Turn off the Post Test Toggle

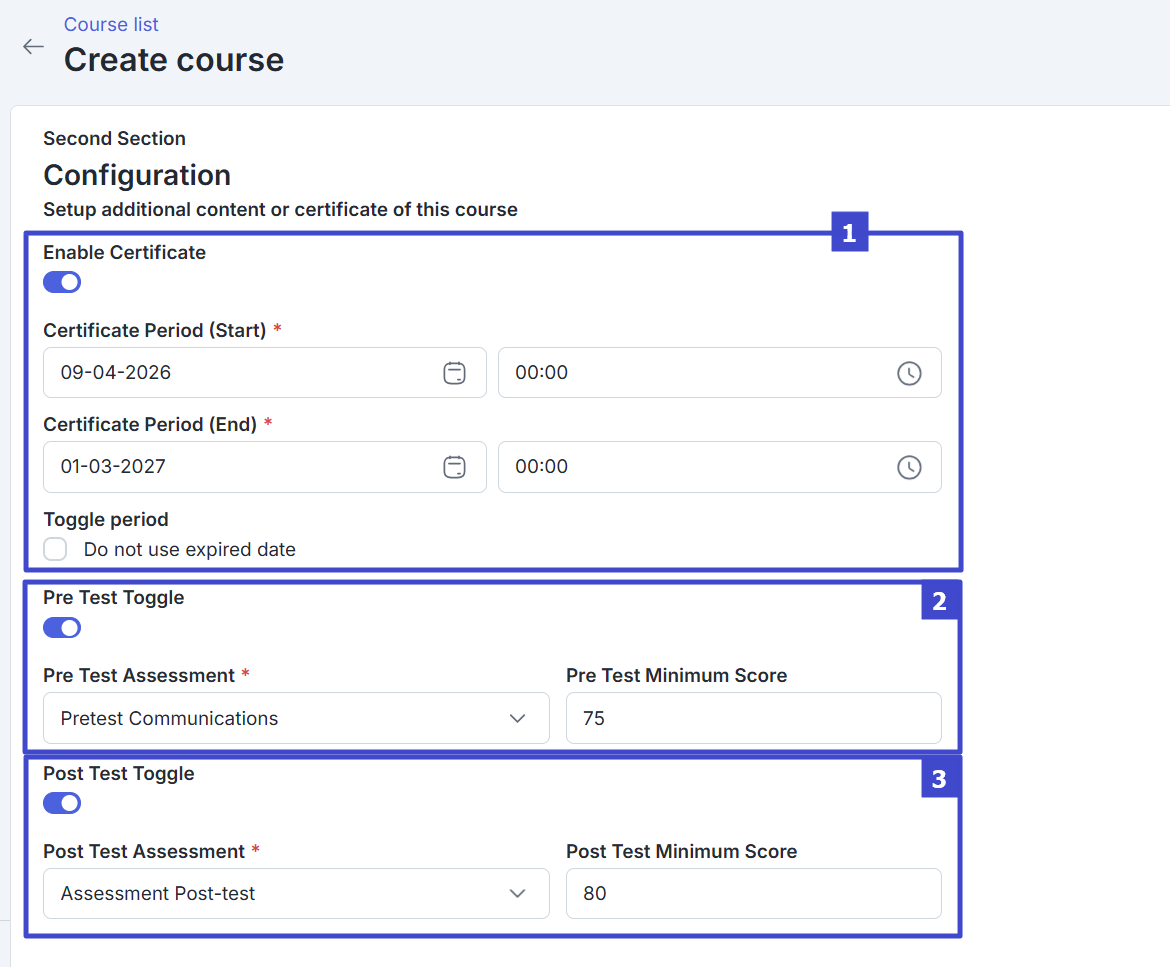(62, 804)
